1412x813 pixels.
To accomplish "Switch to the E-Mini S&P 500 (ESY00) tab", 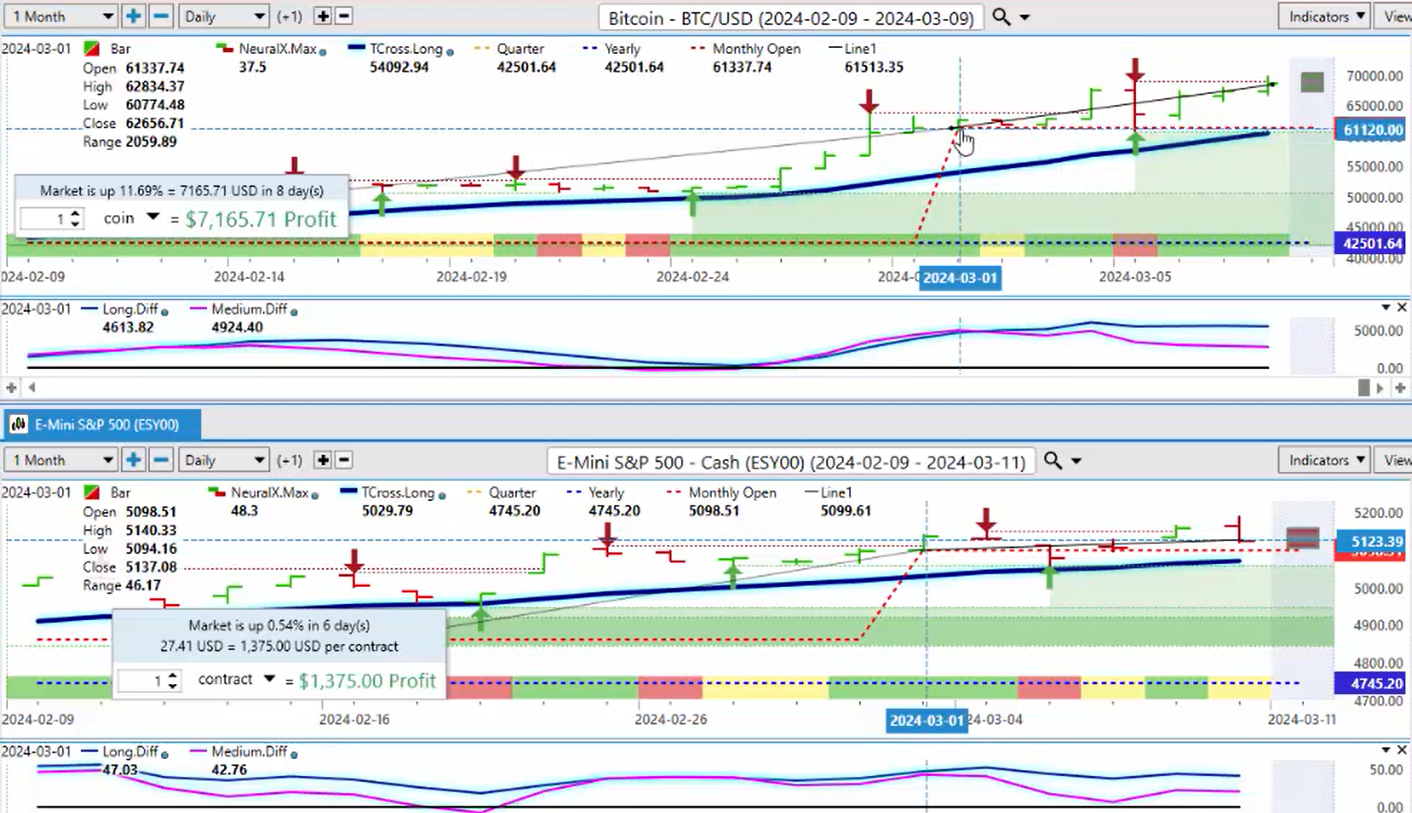I will point(102,425).
